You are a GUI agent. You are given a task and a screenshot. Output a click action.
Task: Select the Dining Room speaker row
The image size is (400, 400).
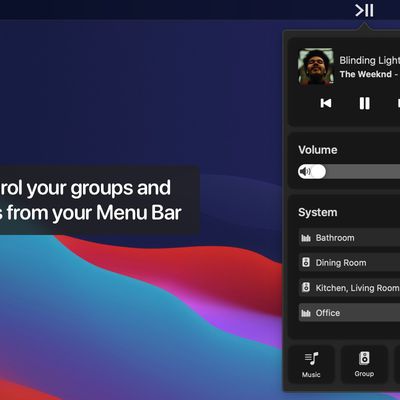click(349, 263)
